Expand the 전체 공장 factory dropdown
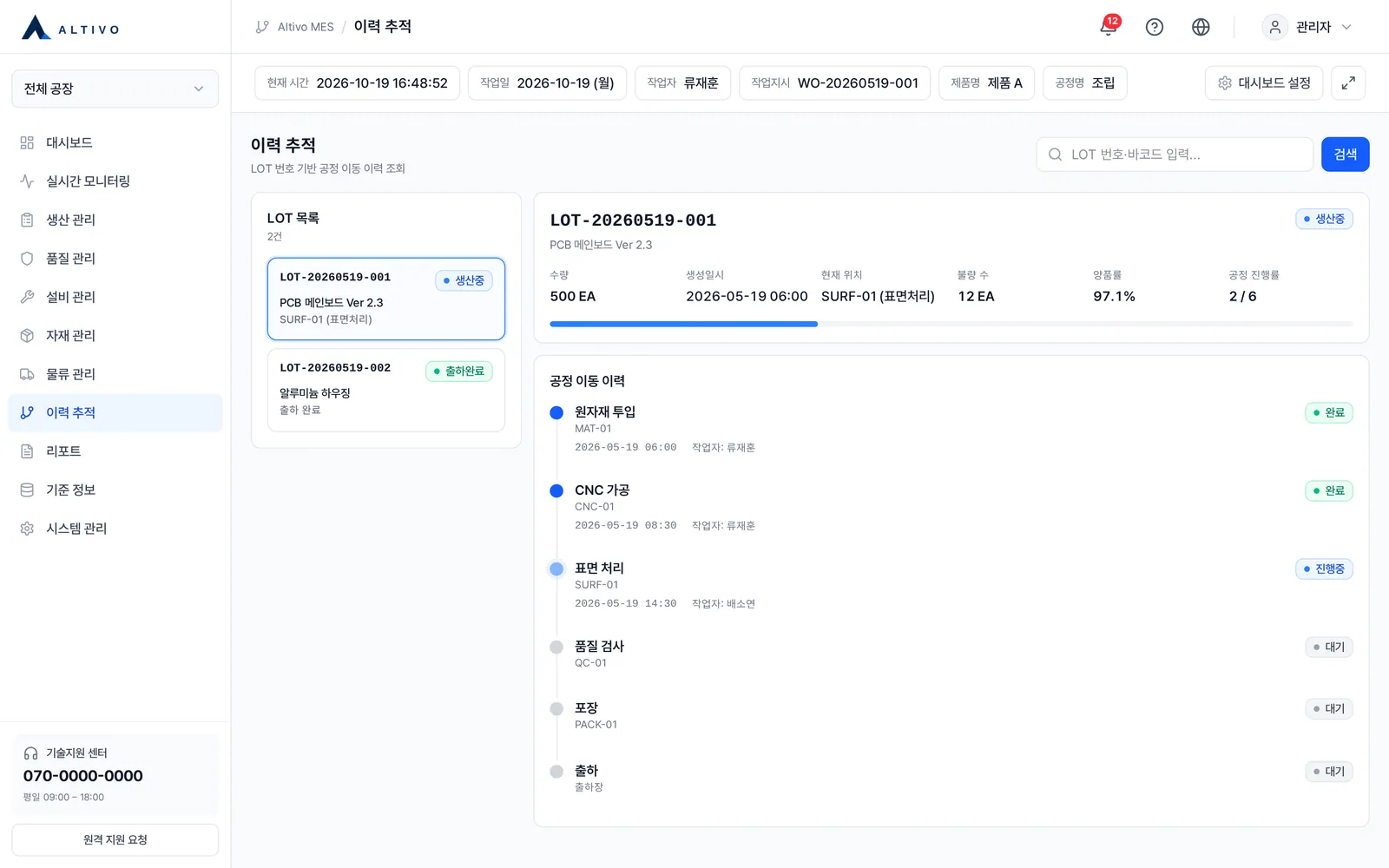The width and height of the screenshot is (1389, 868). (x=115, y=89)
